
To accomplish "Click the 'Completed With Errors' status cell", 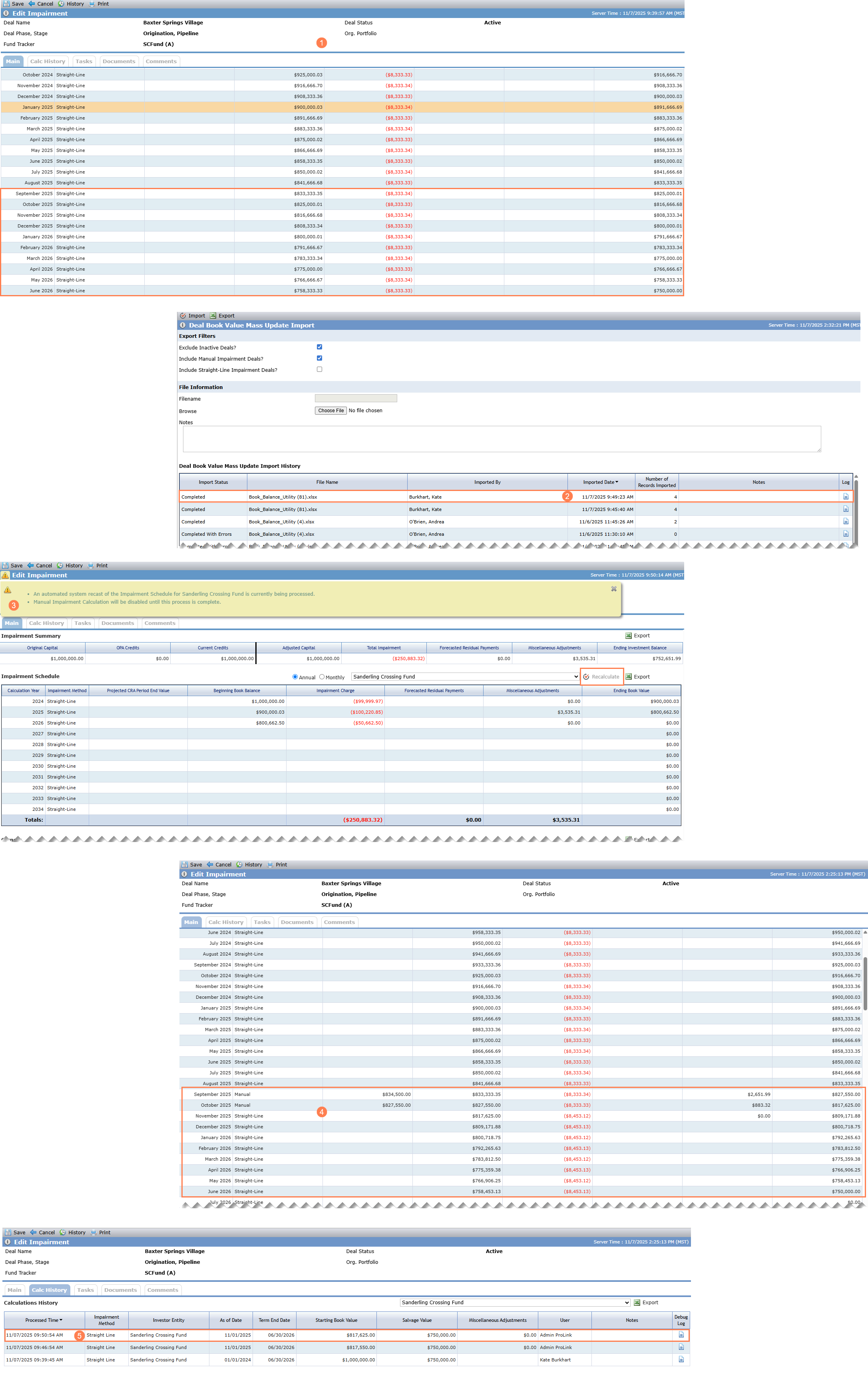I will (x=213, y=535).
